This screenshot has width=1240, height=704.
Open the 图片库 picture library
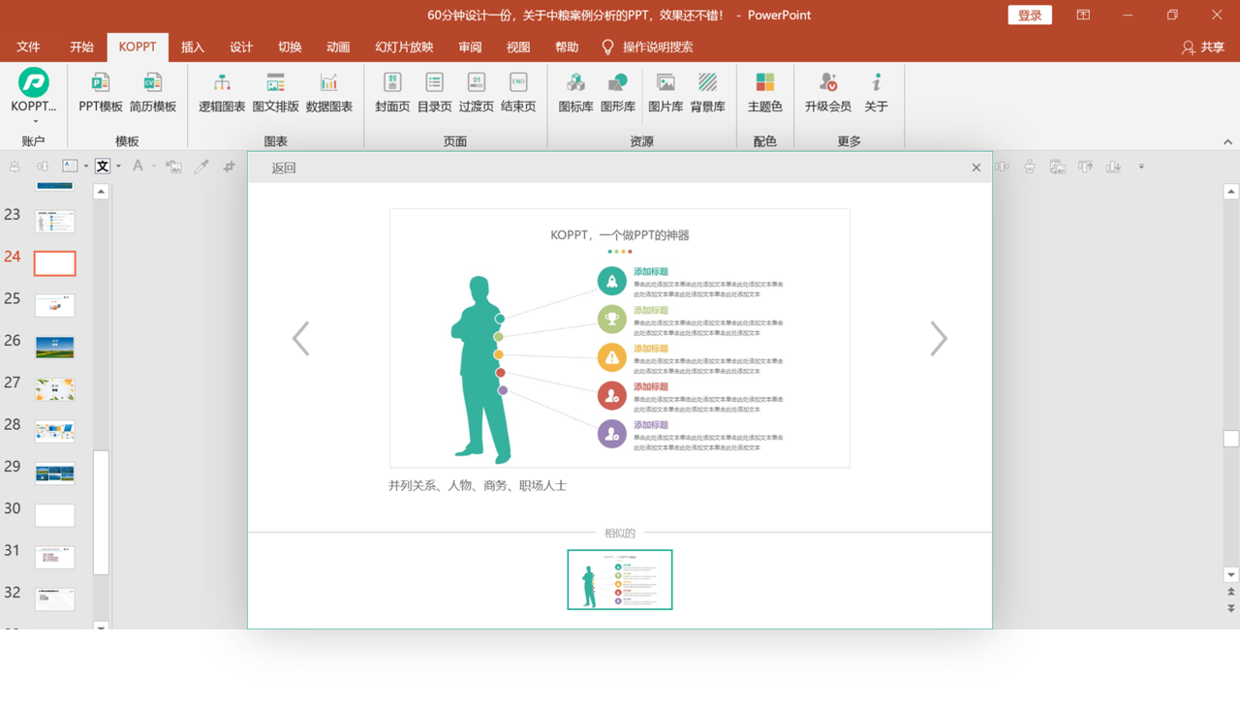tap(665, 92)
